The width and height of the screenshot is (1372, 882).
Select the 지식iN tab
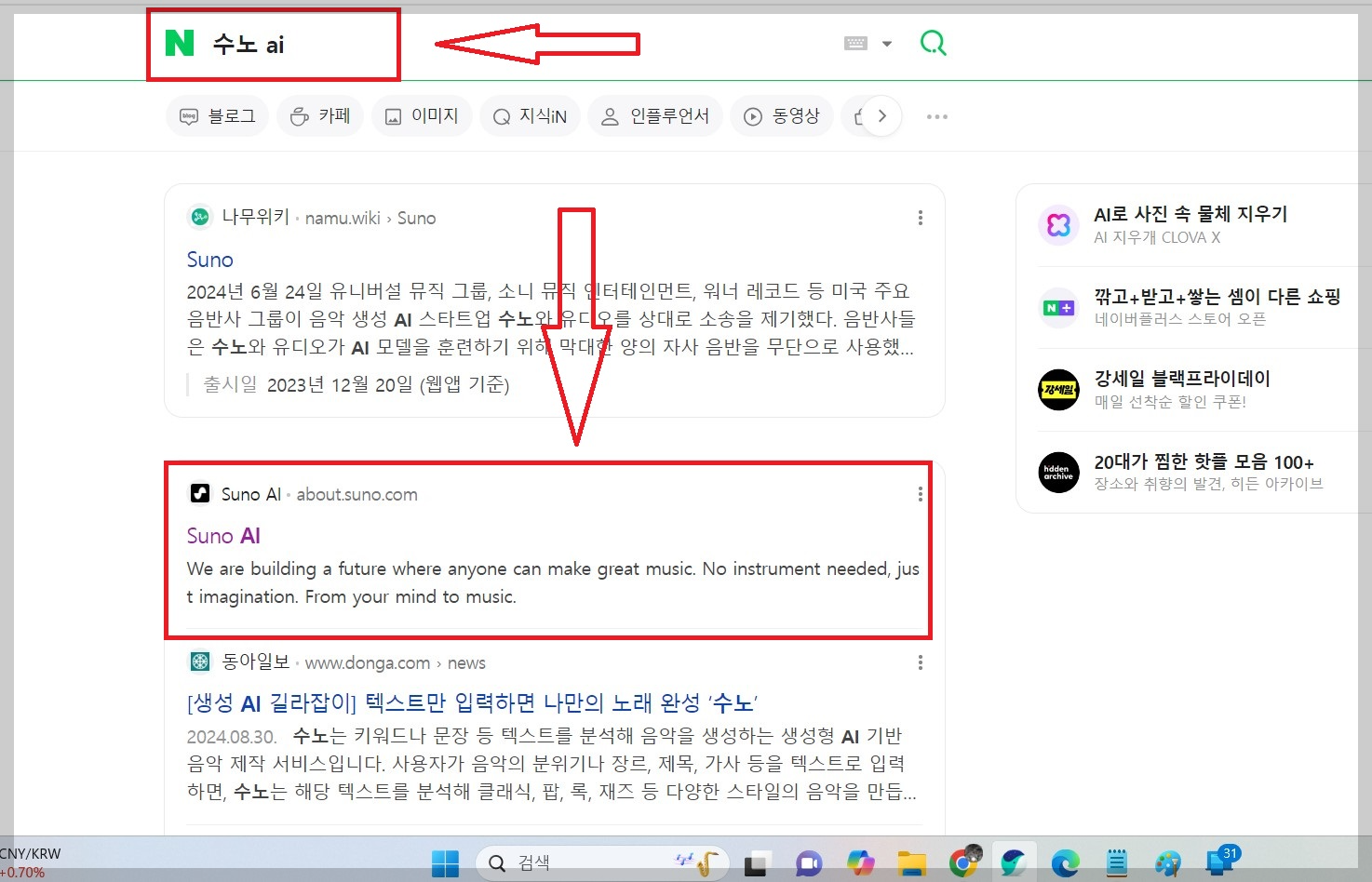coord(530,116)
